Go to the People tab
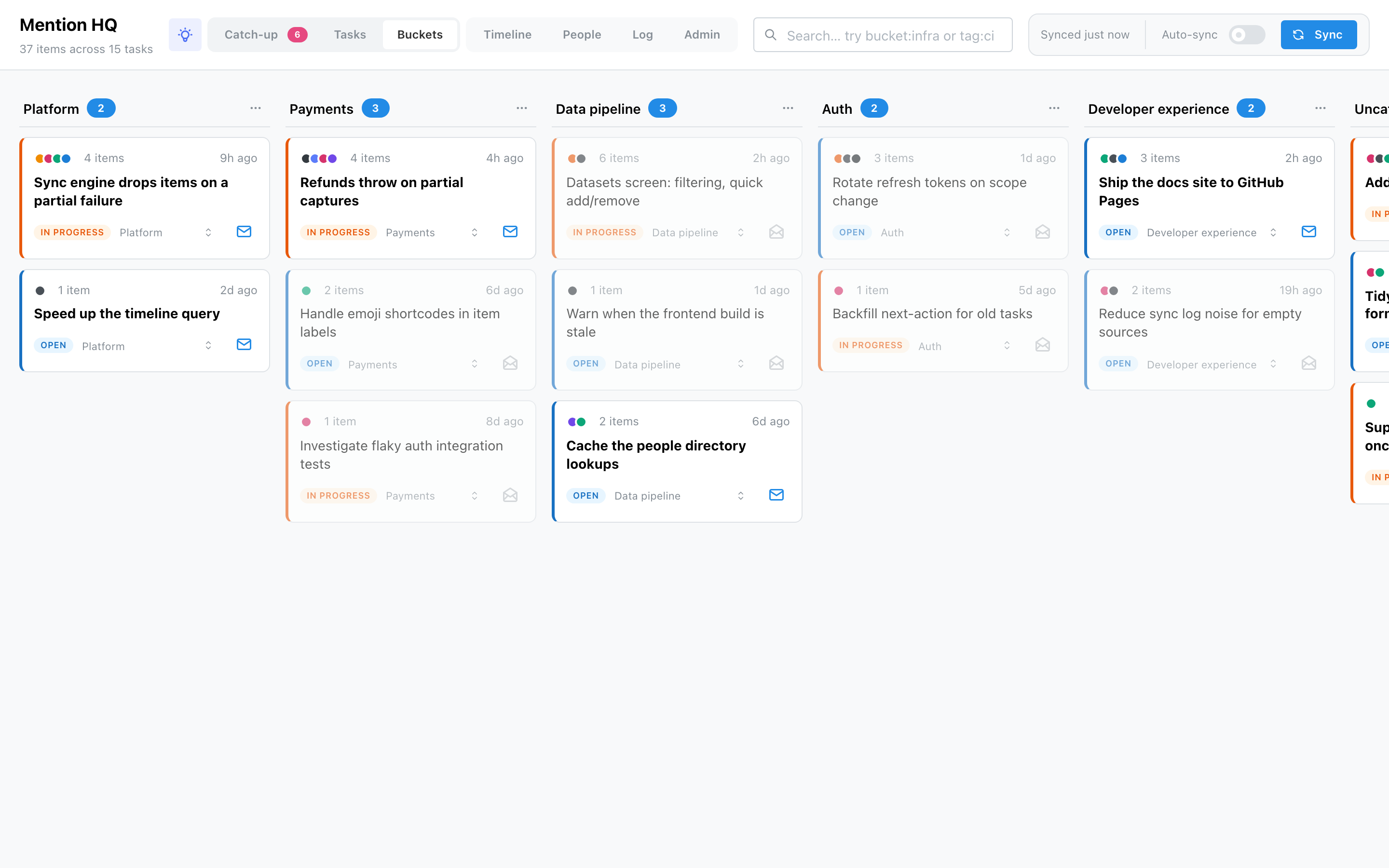Screen dimensions: 1389x868 [582, 34]
